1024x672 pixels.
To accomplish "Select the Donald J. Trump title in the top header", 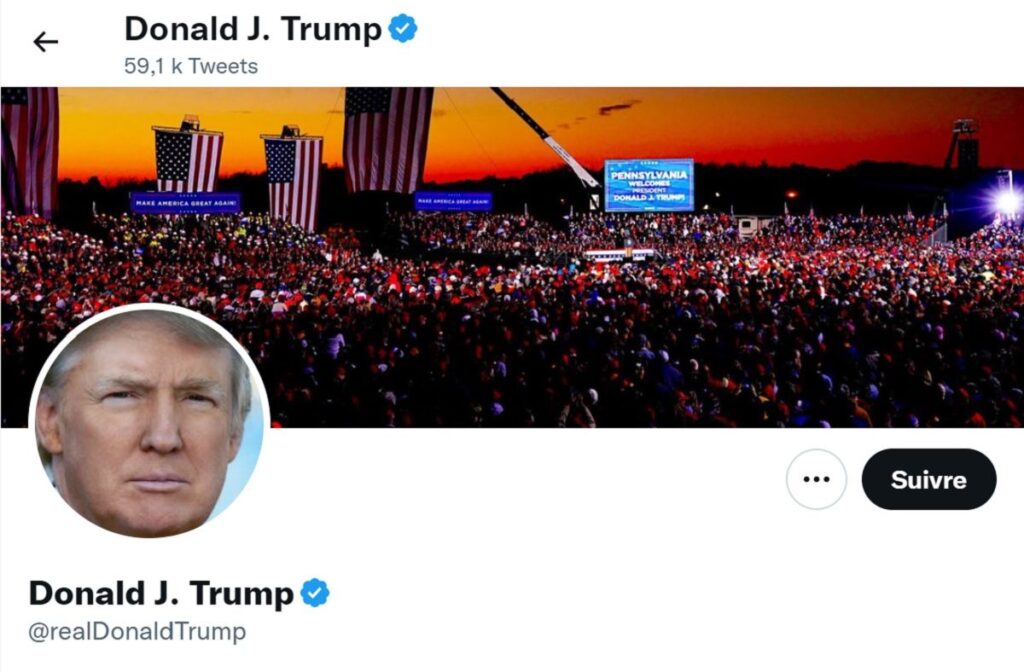I will coord(253,29).
